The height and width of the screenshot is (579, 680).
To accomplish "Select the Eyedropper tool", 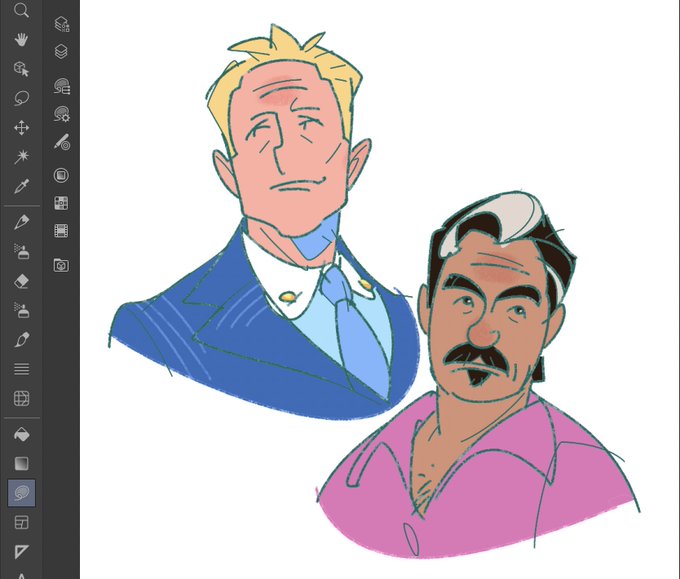I will (x=21, y=186).
